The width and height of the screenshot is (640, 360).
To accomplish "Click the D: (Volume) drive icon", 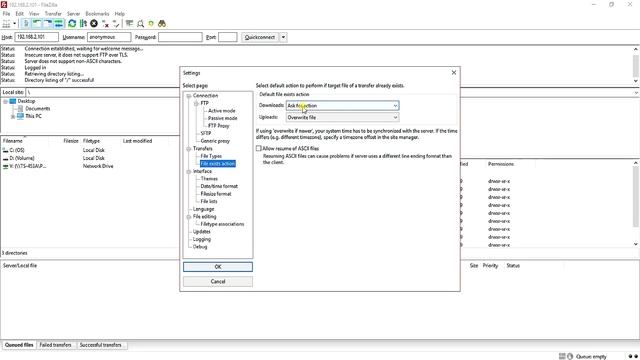I will [5, 158].
